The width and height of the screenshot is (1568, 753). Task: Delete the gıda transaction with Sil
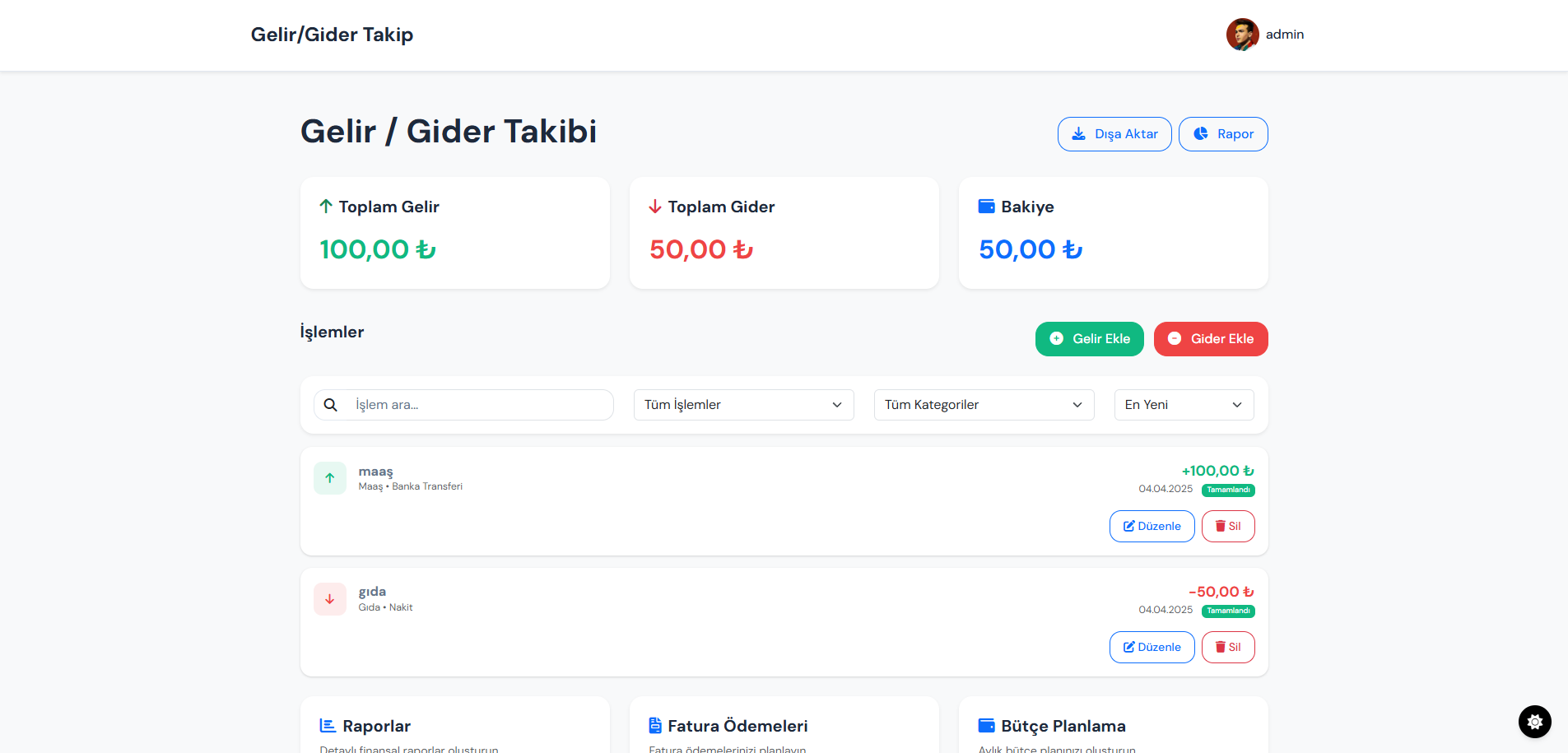[x=1228, y=648]
